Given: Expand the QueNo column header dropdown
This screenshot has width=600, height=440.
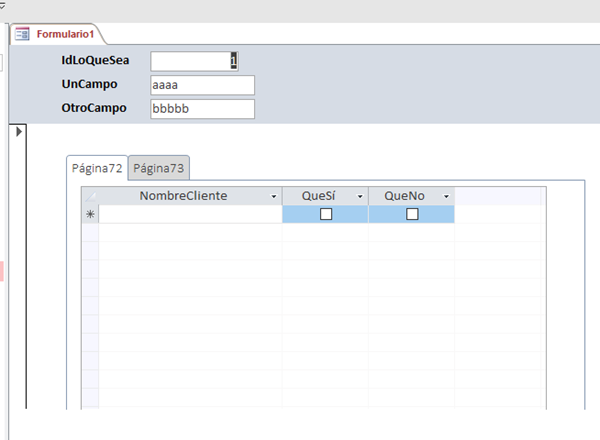Looking at the screenshot, I should tap(446, 196).
